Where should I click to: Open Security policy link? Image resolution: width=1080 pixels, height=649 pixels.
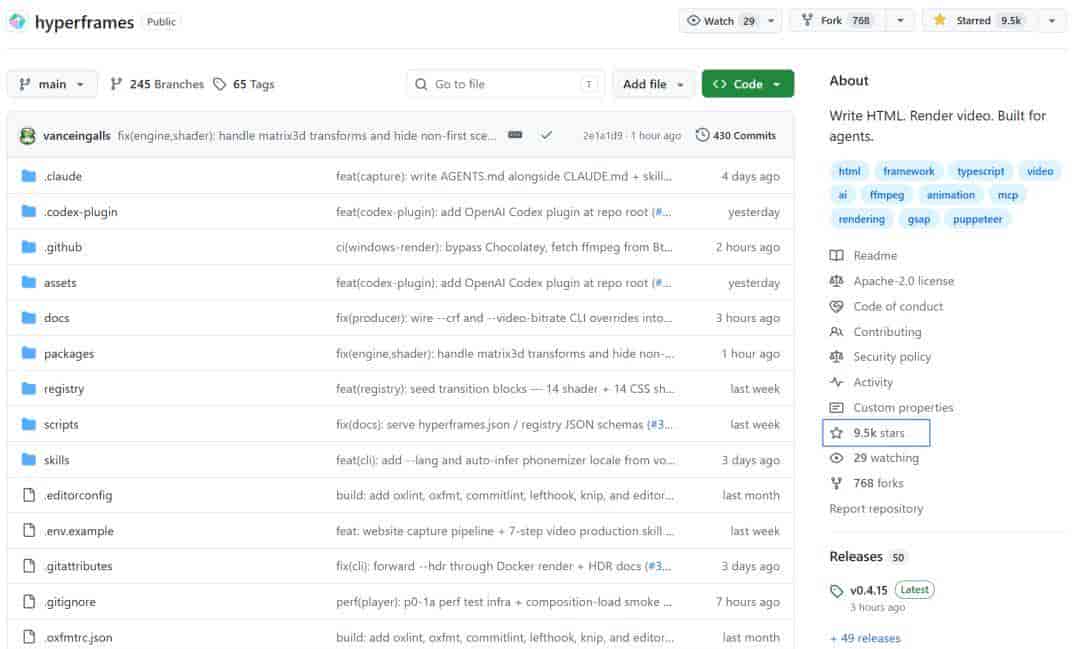tap(892, 357)
